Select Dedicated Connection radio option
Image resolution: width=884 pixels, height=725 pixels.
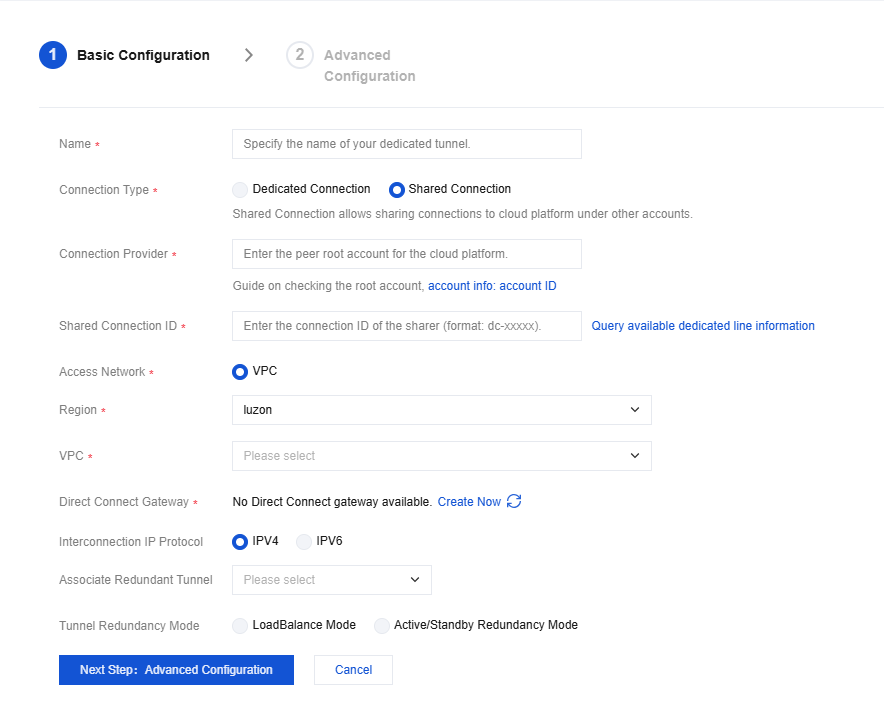pyautogui.click(x=240, y=190)
